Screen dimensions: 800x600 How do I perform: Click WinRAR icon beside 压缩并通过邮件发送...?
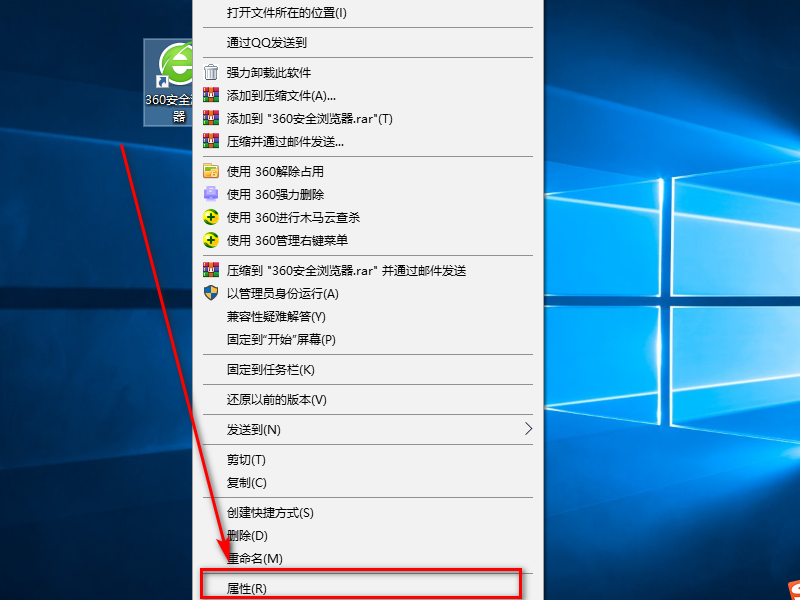tap(211, 141)
